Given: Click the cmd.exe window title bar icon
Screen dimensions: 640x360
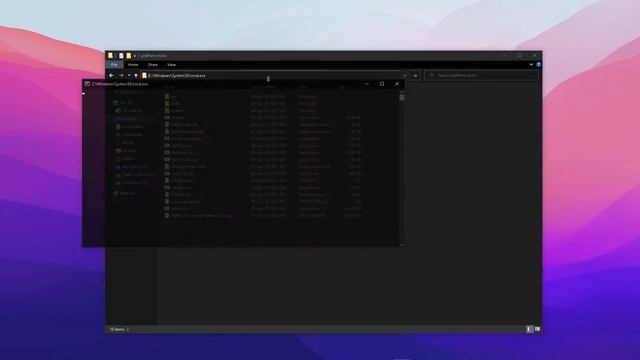Looking at the screenshot, I should coord(87,84).
